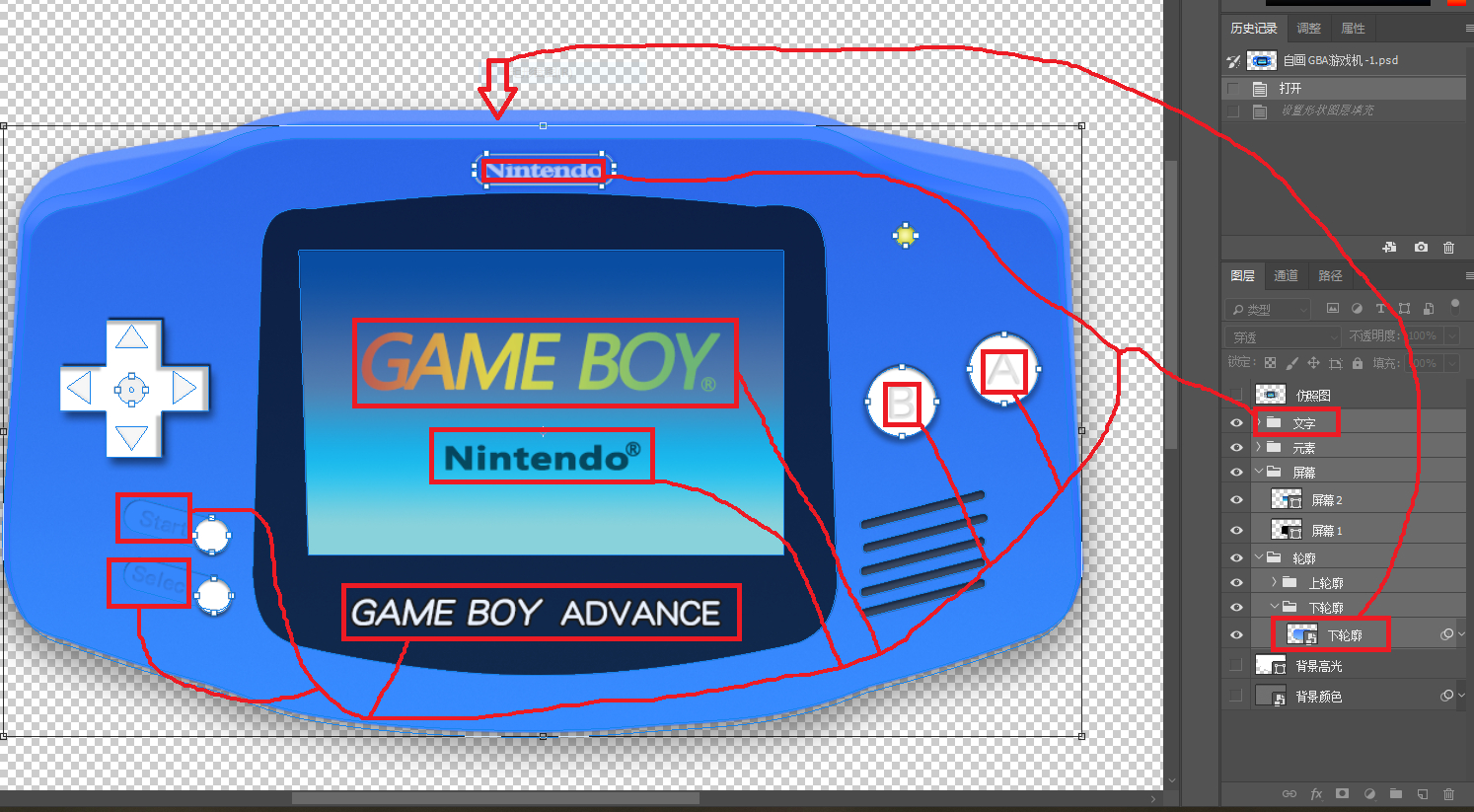This screenshot has width=1474, height=812.
Task: Switch to the 调整 tab
Action: (x=1308, y=29)
